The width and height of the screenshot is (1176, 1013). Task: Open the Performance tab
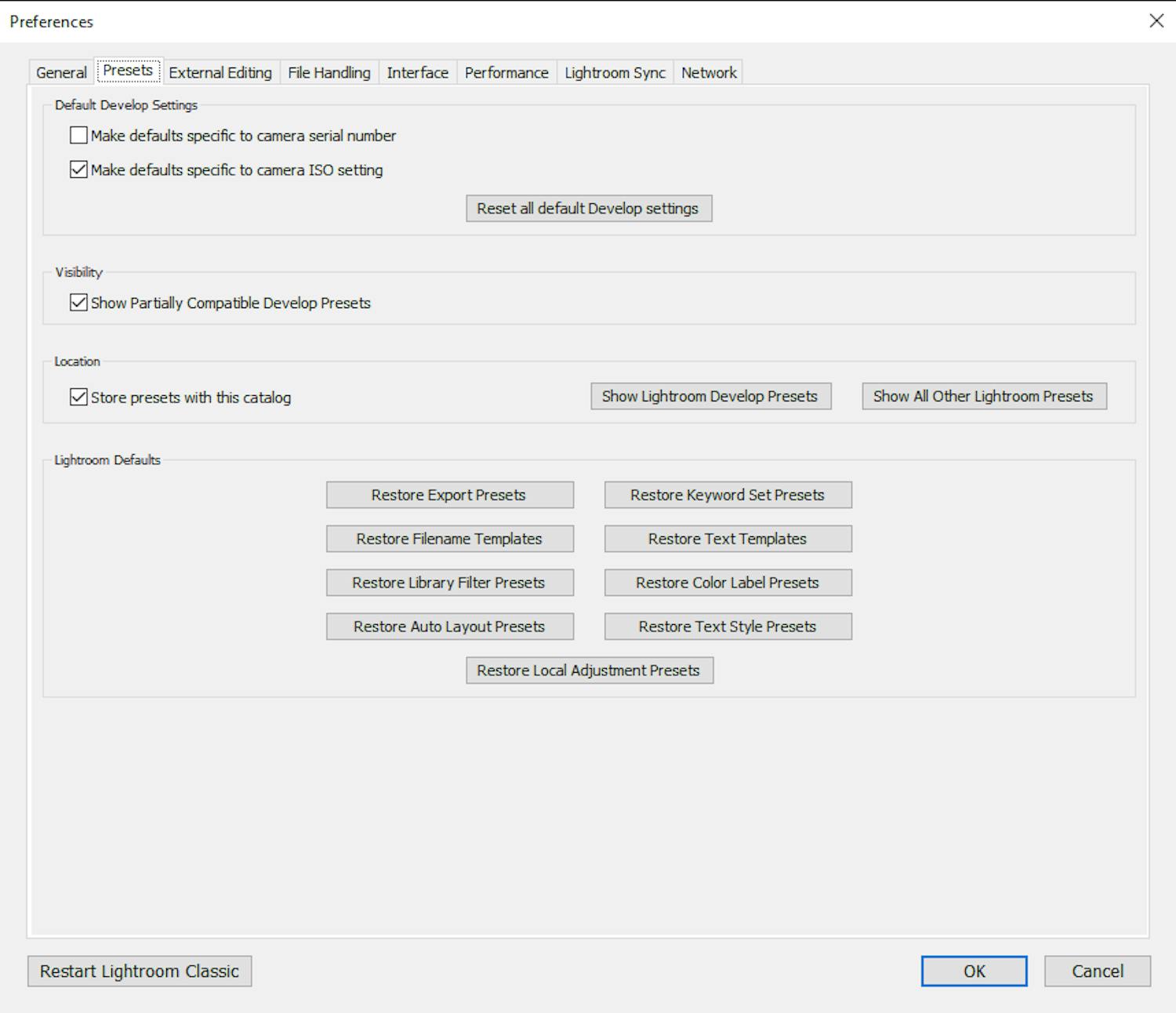506,73
